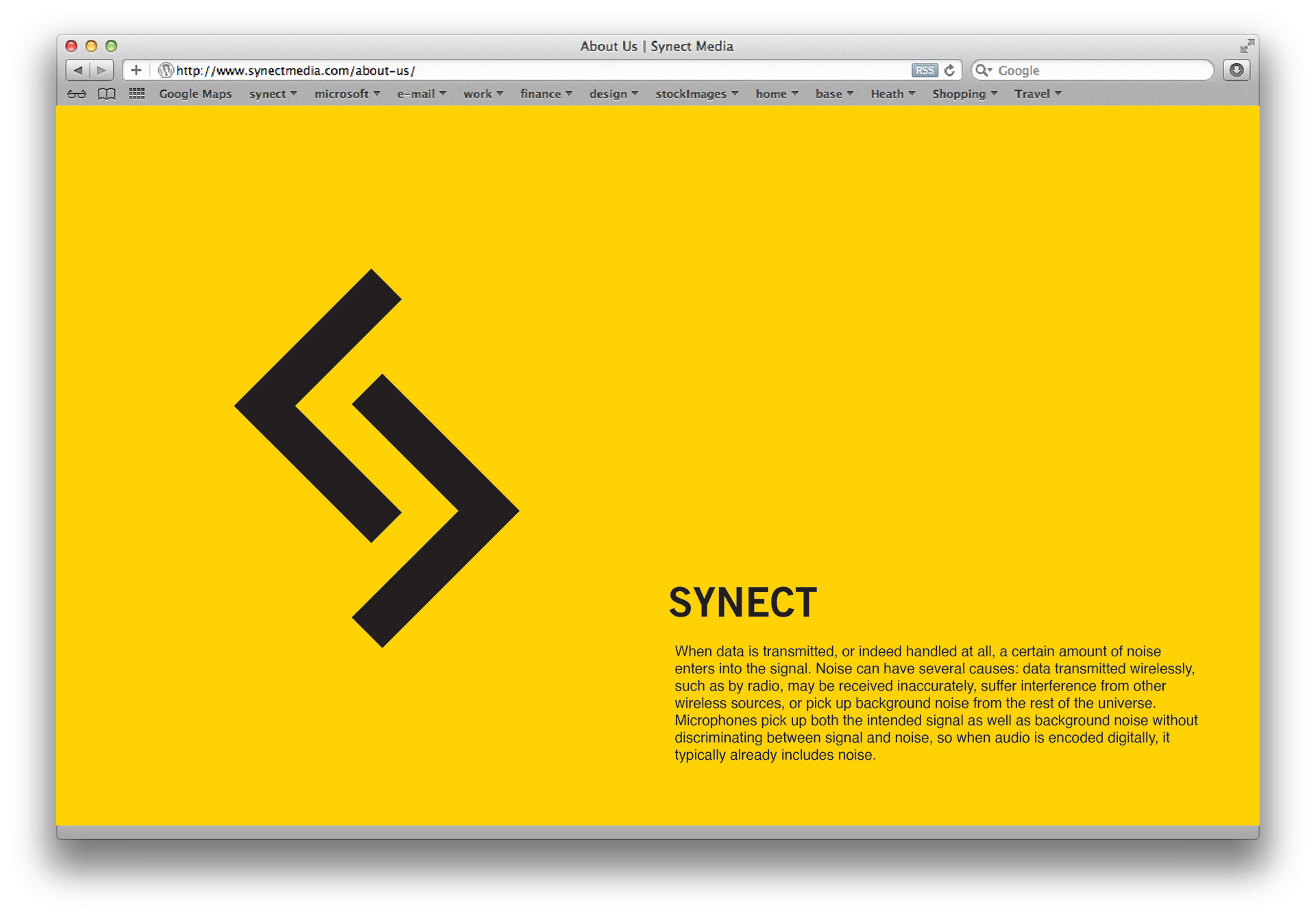Screen dimensions: 1316x918
Task: Open Top Sites grid icon
Action: (x=136, y=94)
